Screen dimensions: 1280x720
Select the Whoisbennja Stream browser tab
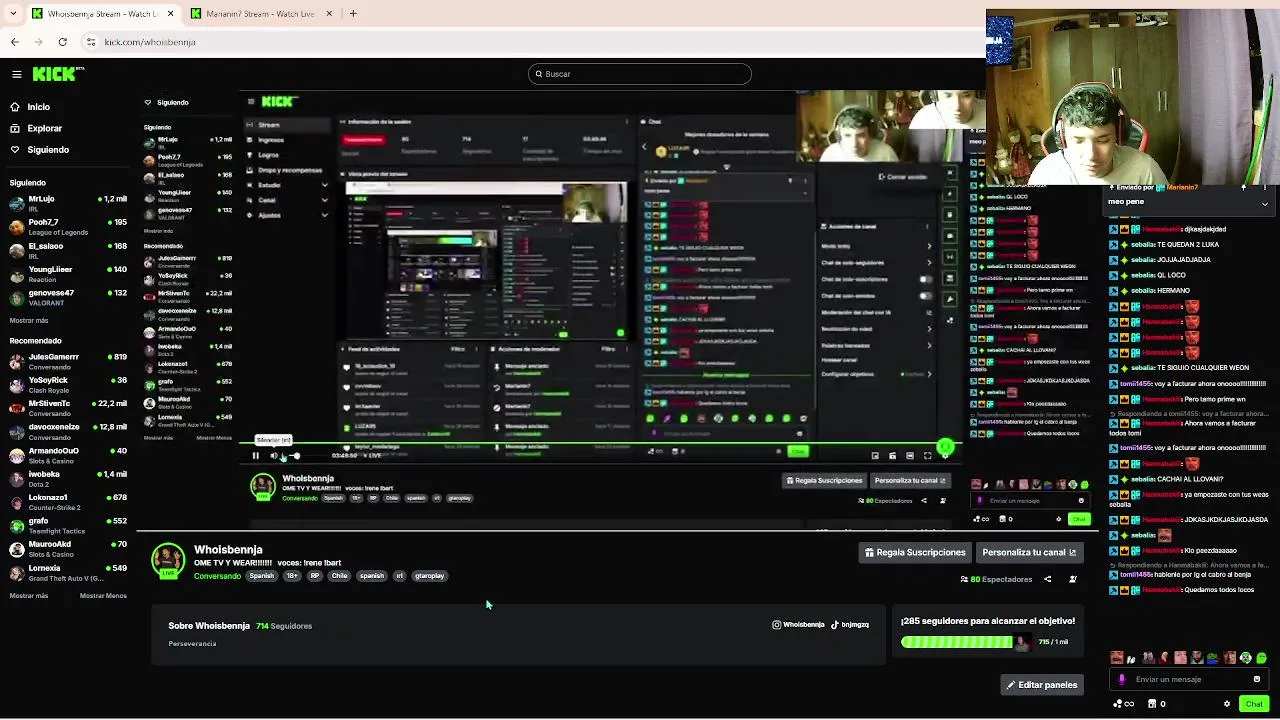(x=102, y=14)
